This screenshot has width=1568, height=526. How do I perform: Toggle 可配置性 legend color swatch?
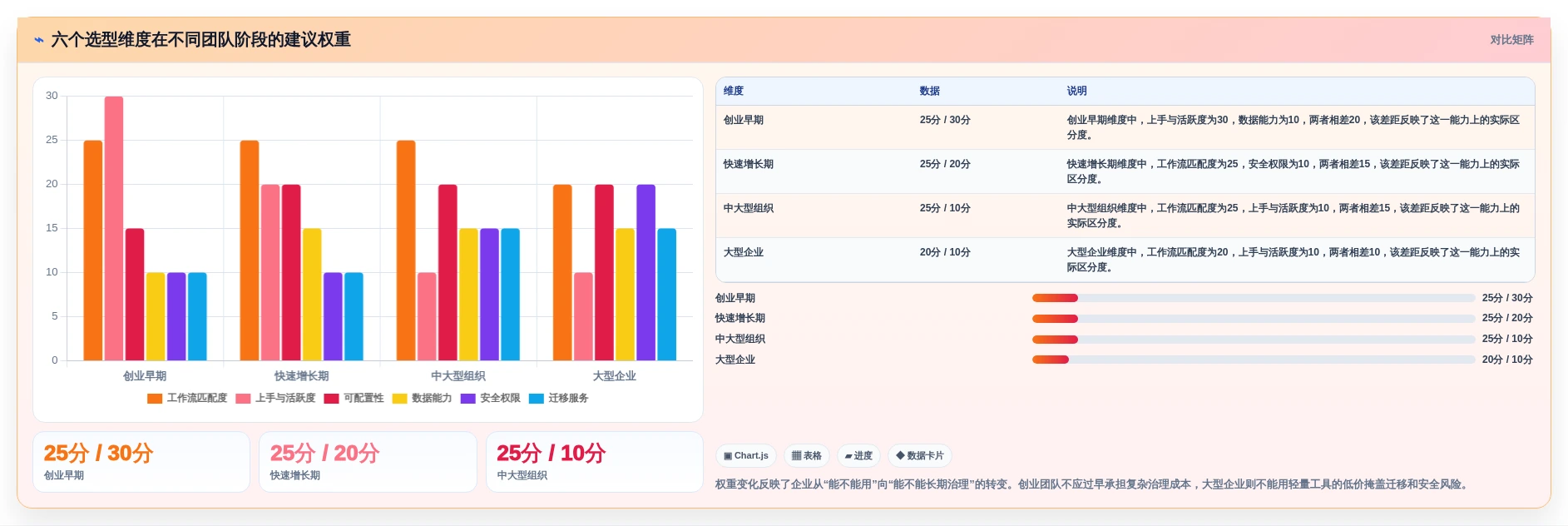[x=331, y=399]
